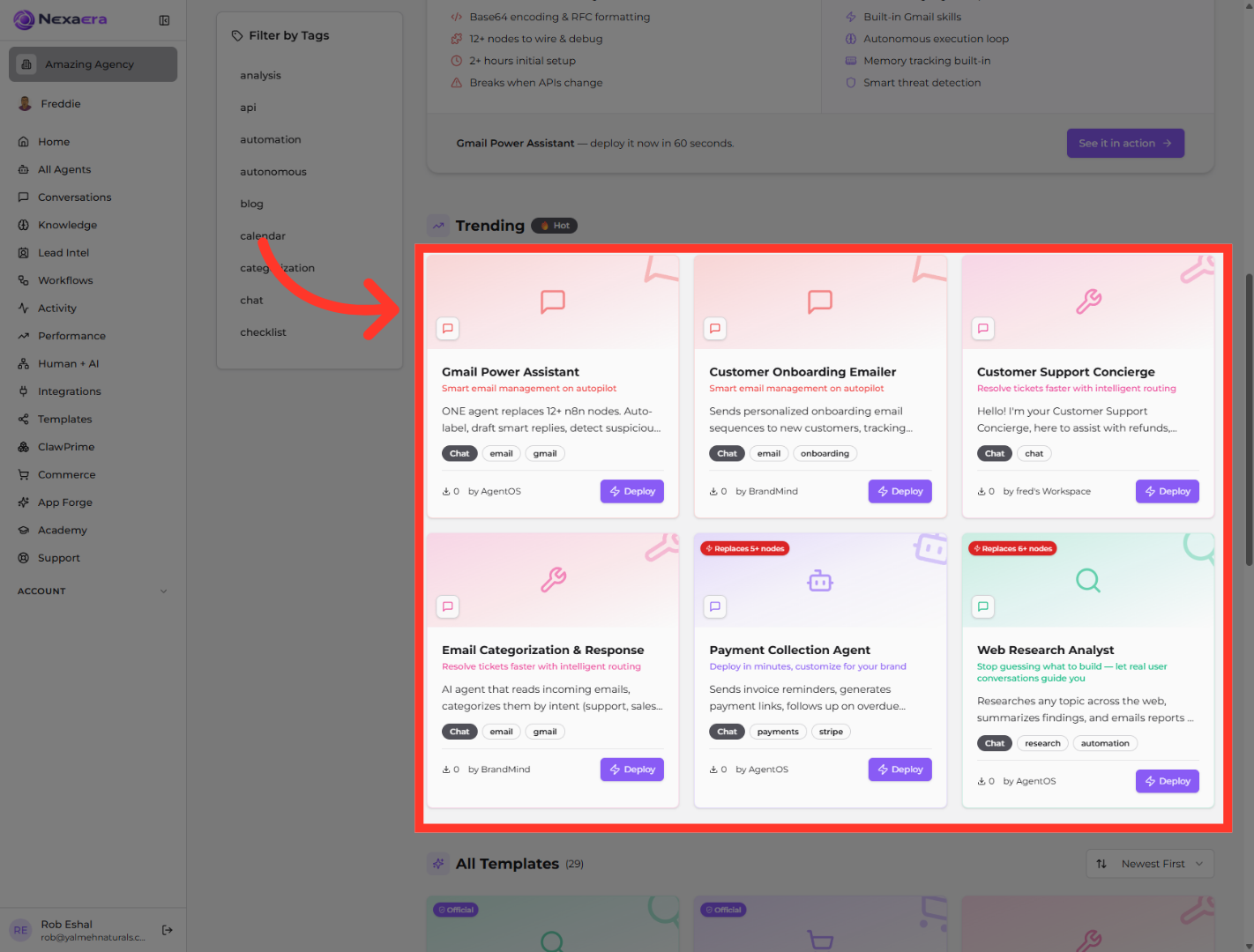
Task: Click chat badge icon on Gmail Power Assistant card
Action: (448, 329)
